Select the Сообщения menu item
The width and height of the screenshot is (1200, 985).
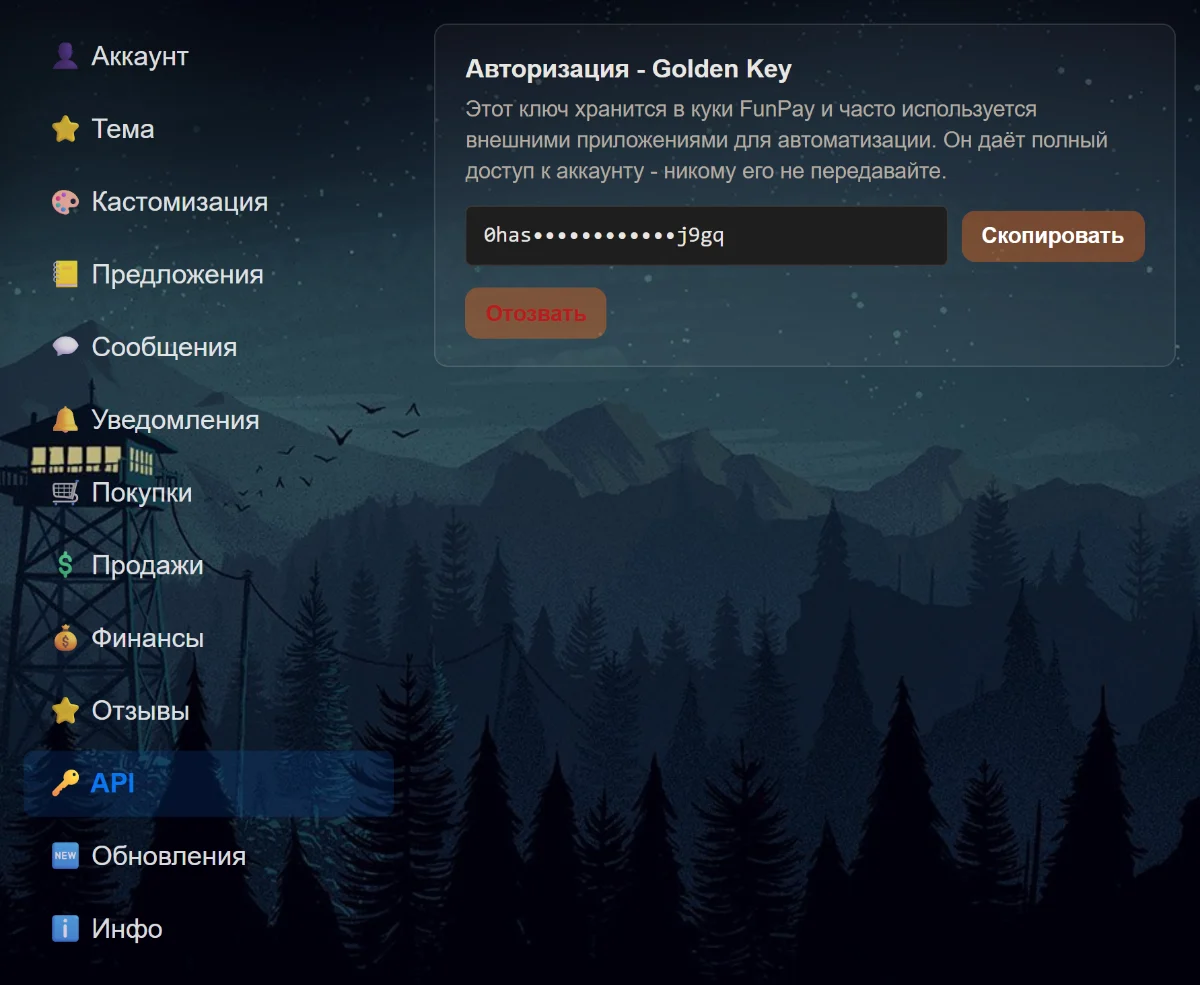(x=208, y=347)
